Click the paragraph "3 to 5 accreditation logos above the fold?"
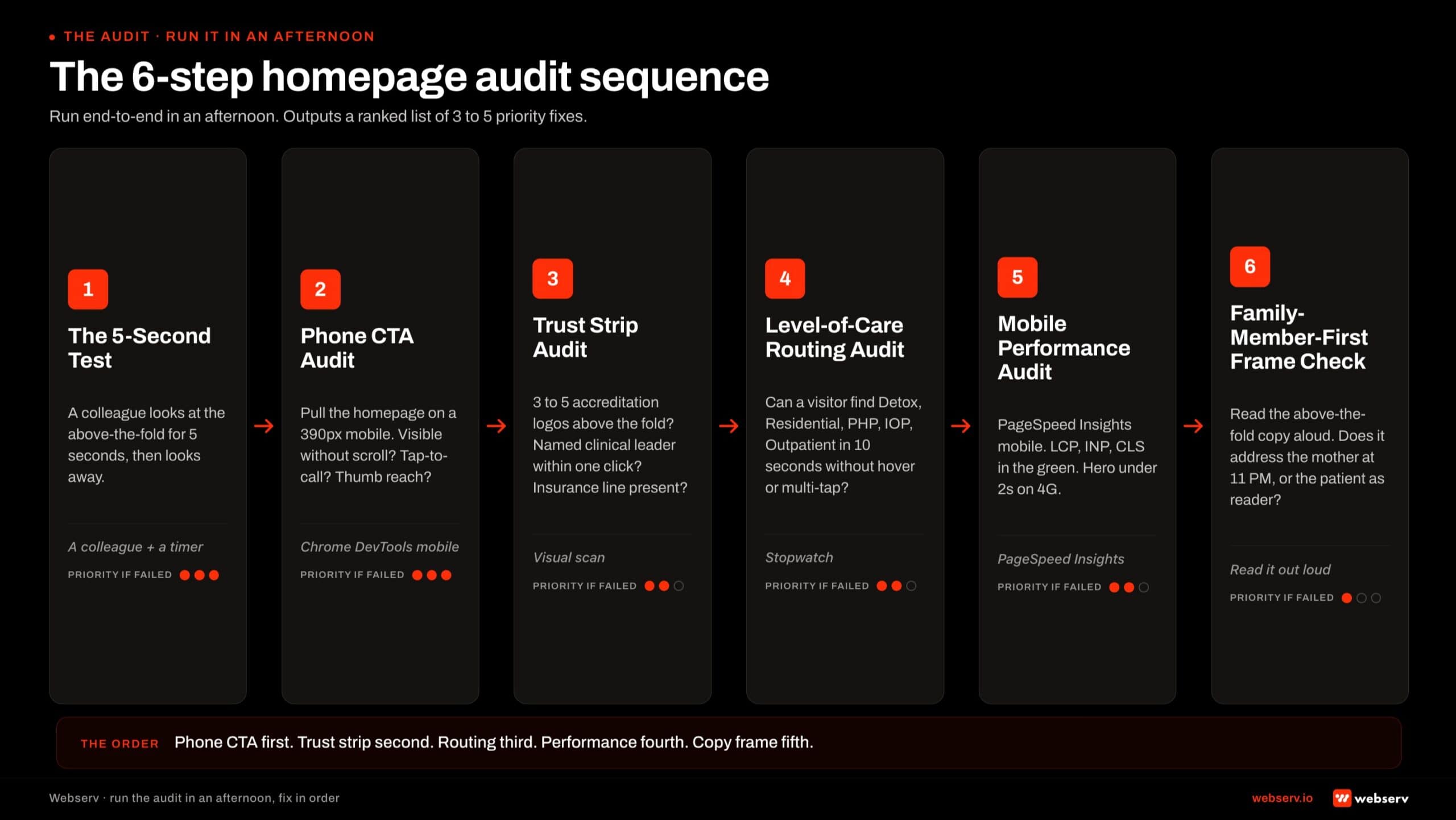Image resolution: width=1456 pixels, height=820 pixels. 610,444
